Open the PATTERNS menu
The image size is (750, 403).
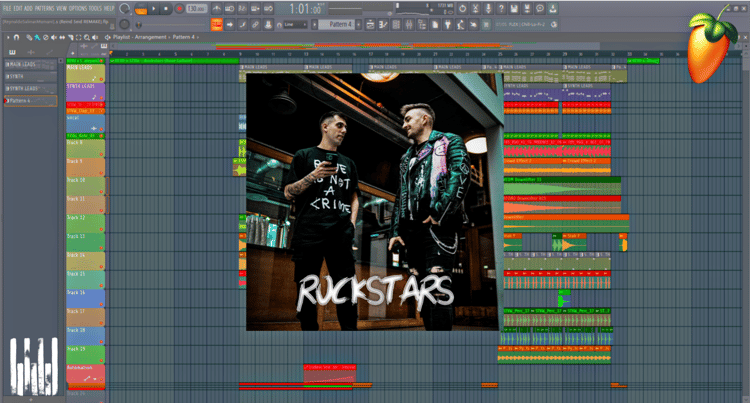[44, 9]
